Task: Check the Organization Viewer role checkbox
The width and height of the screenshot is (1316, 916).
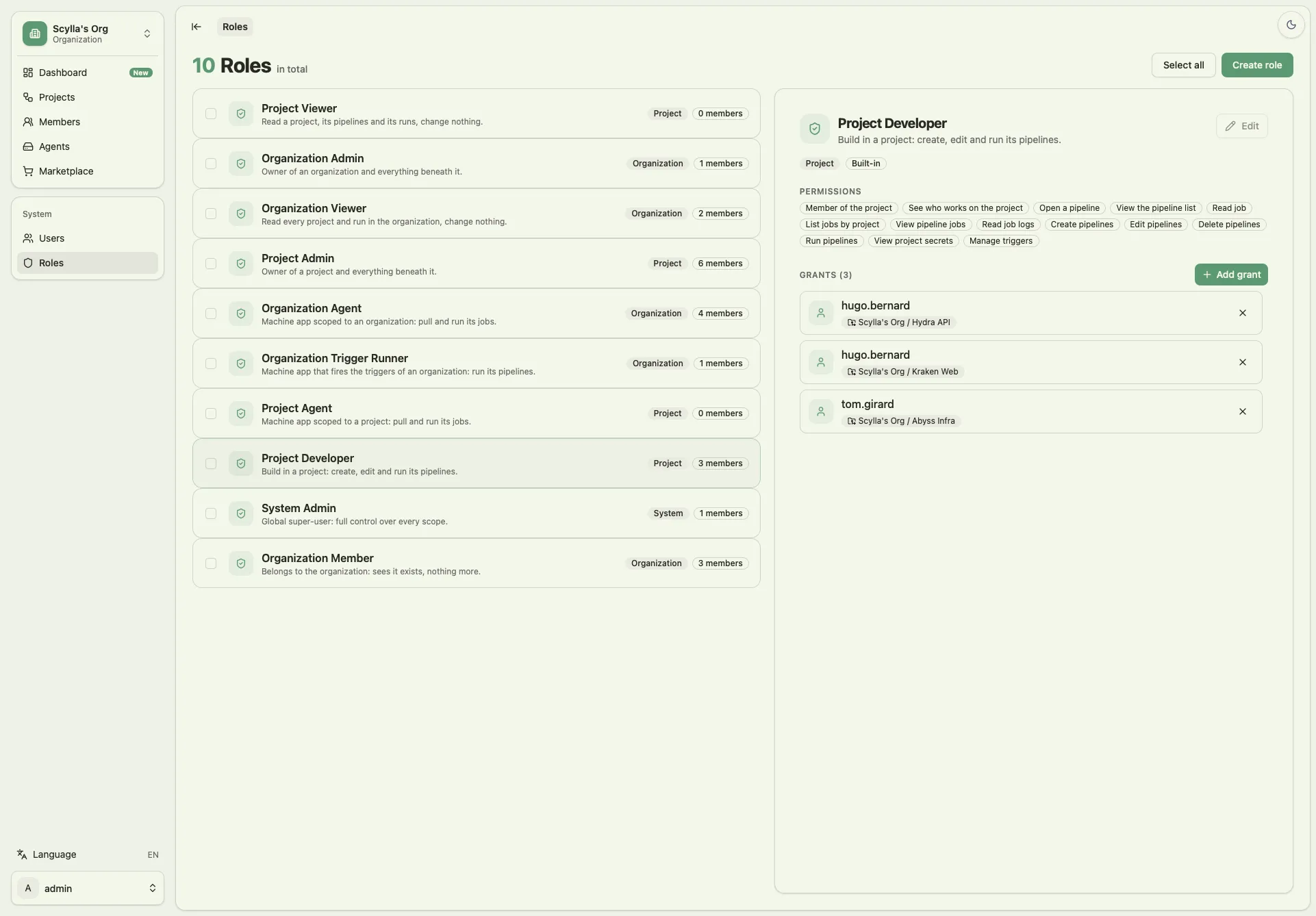Action: pyautogui.click(x=211, y=214)
